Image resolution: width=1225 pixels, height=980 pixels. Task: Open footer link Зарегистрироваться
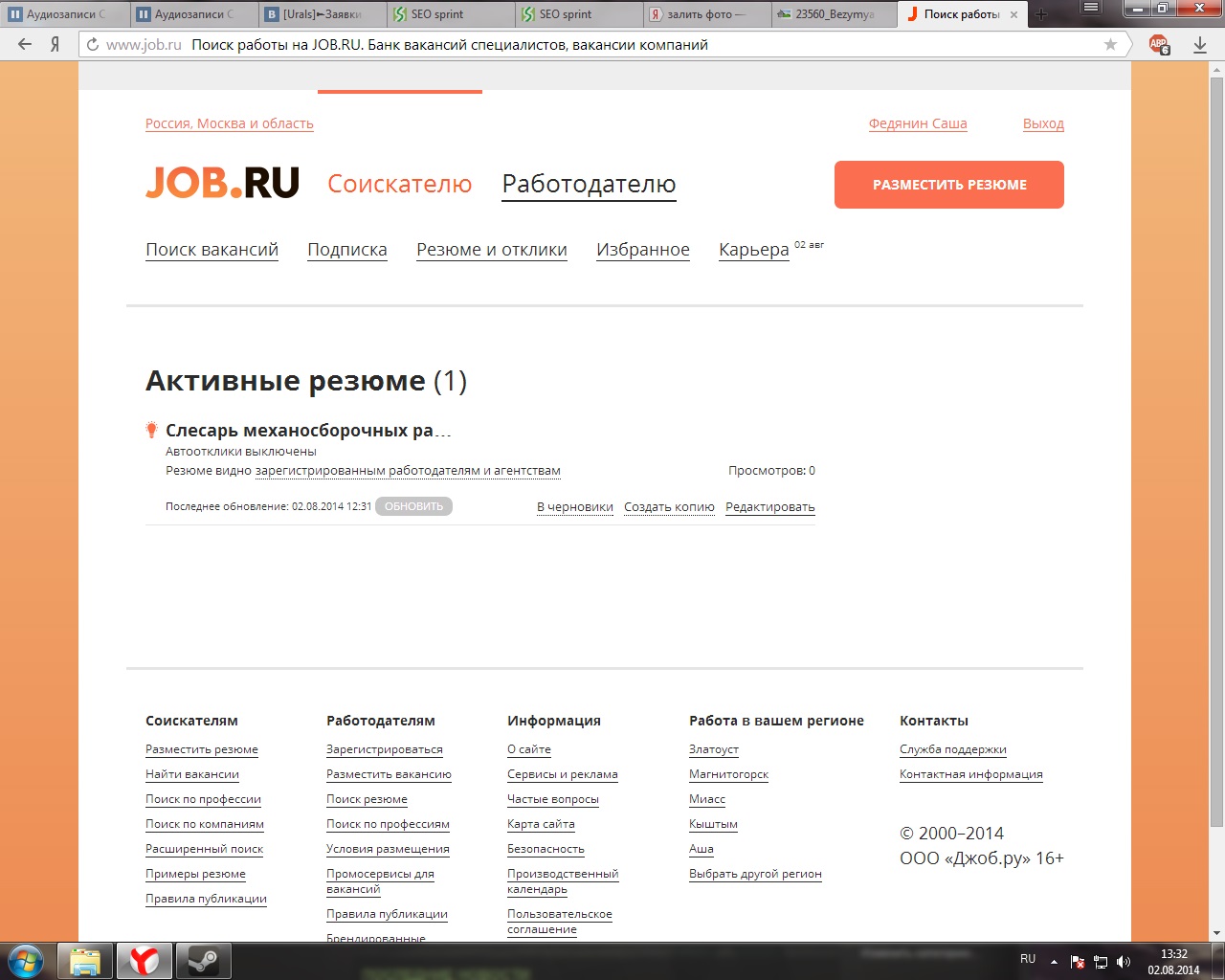pyautogui.click(x=385, y=749)
